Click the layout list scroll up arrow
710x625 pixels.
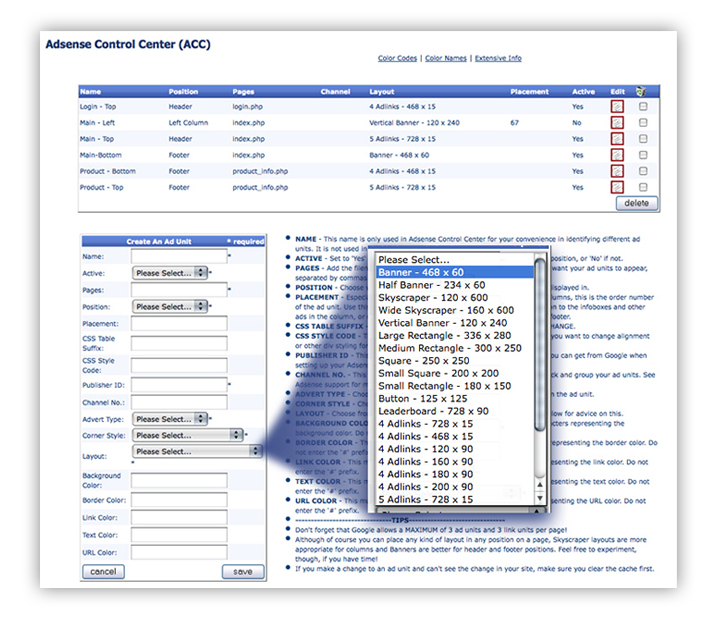(540, 485)
